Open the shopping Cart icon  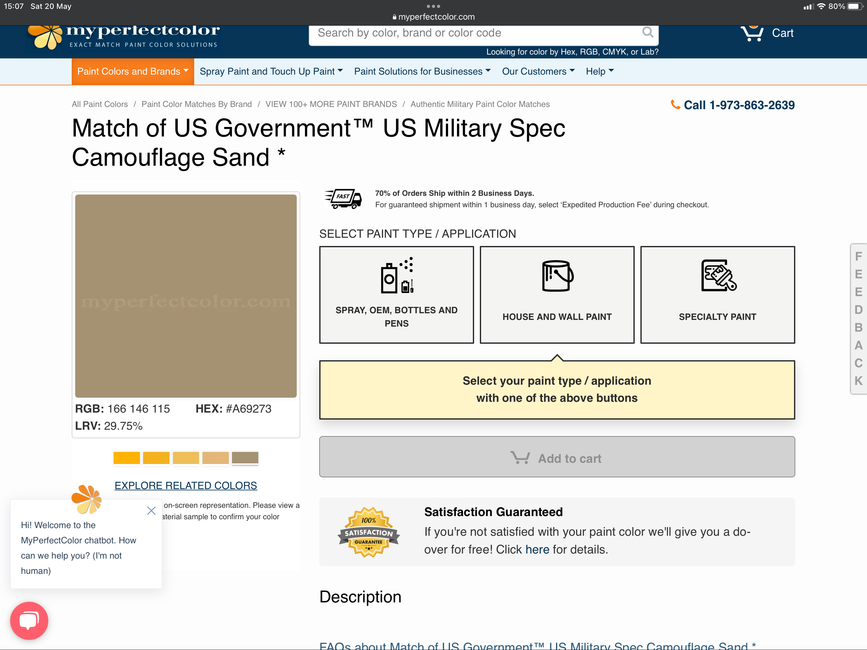(x=752, y=33)
